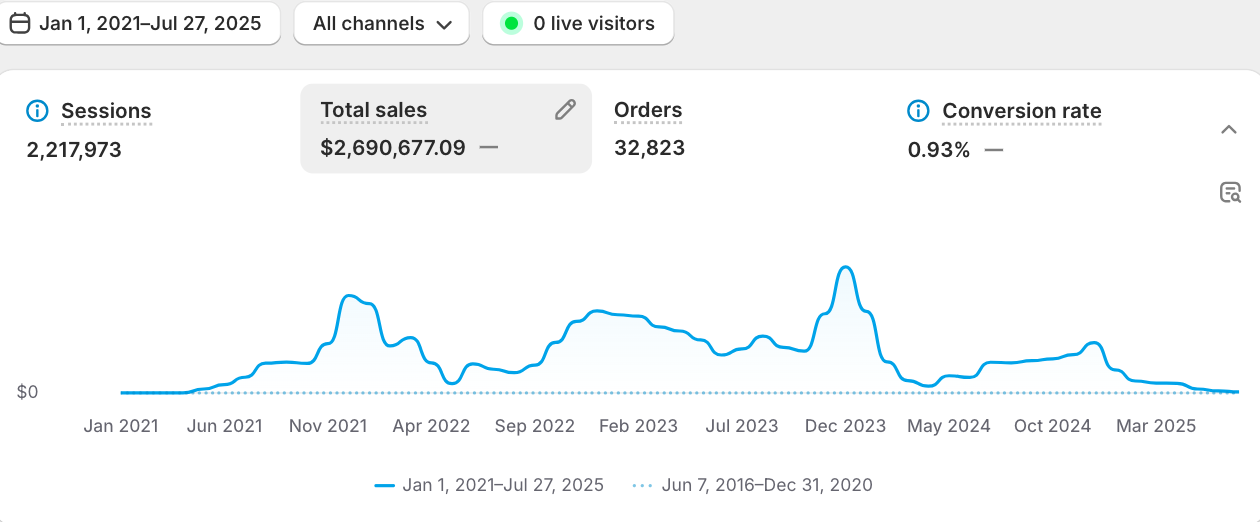
Task: Click the 0 live visitors button
Action: point(578,23)
